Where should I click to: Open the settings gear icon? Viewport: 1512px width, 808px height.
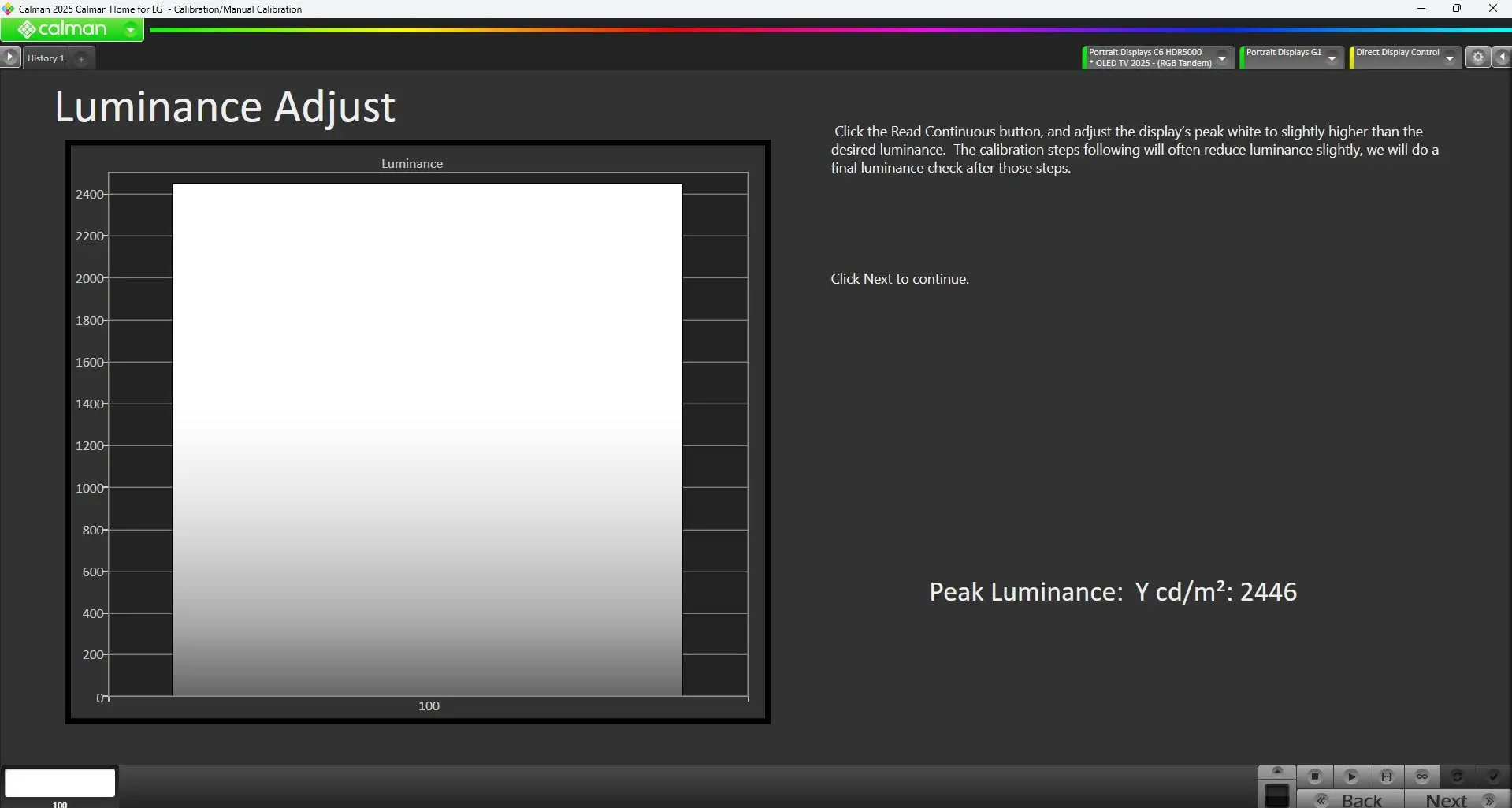(1478, 58)
